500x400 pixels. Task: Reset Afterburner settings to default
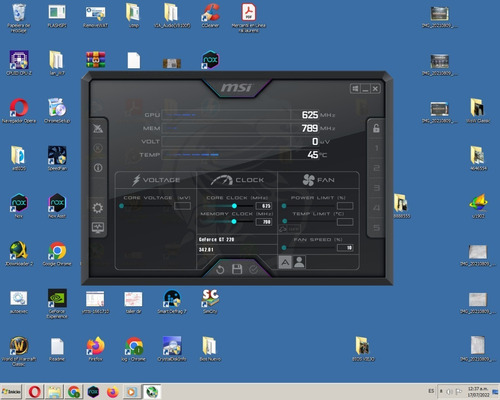pos(220,269)
